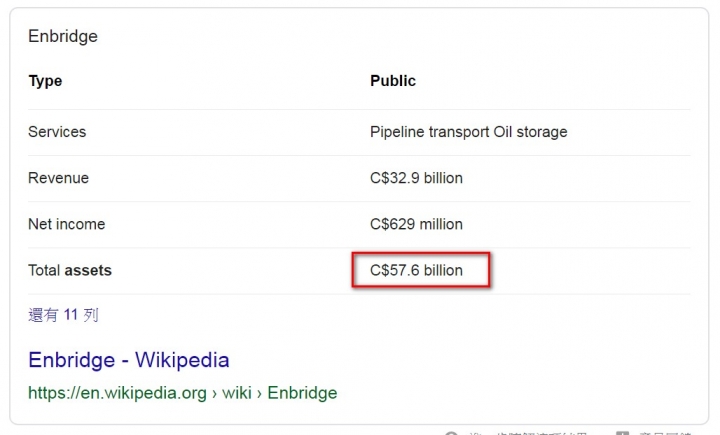Click 'Pipeline transport Oil storage' text

[x=468, y=132]
